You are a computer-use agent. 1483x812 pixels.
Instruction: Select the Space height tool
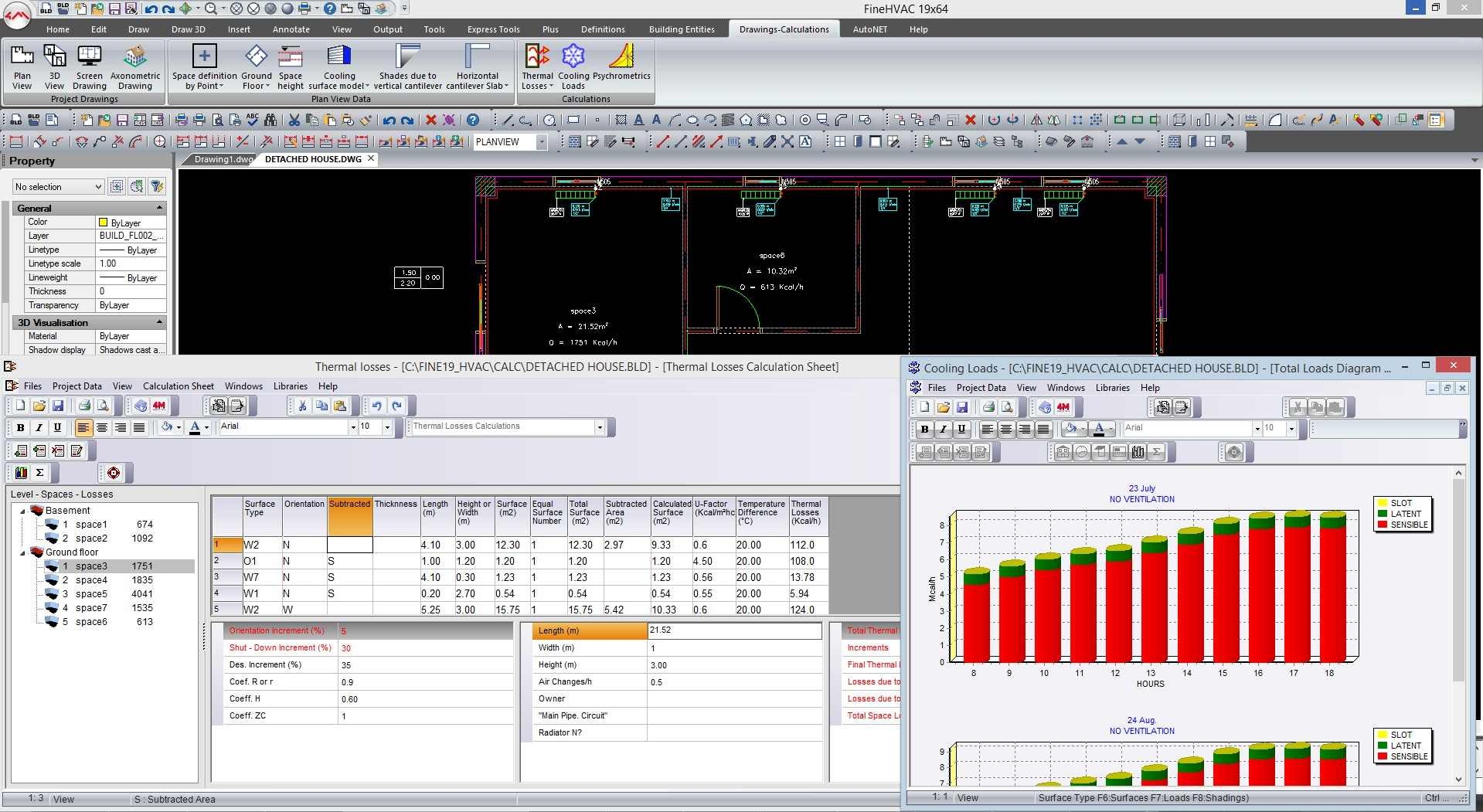coord(291,66)
